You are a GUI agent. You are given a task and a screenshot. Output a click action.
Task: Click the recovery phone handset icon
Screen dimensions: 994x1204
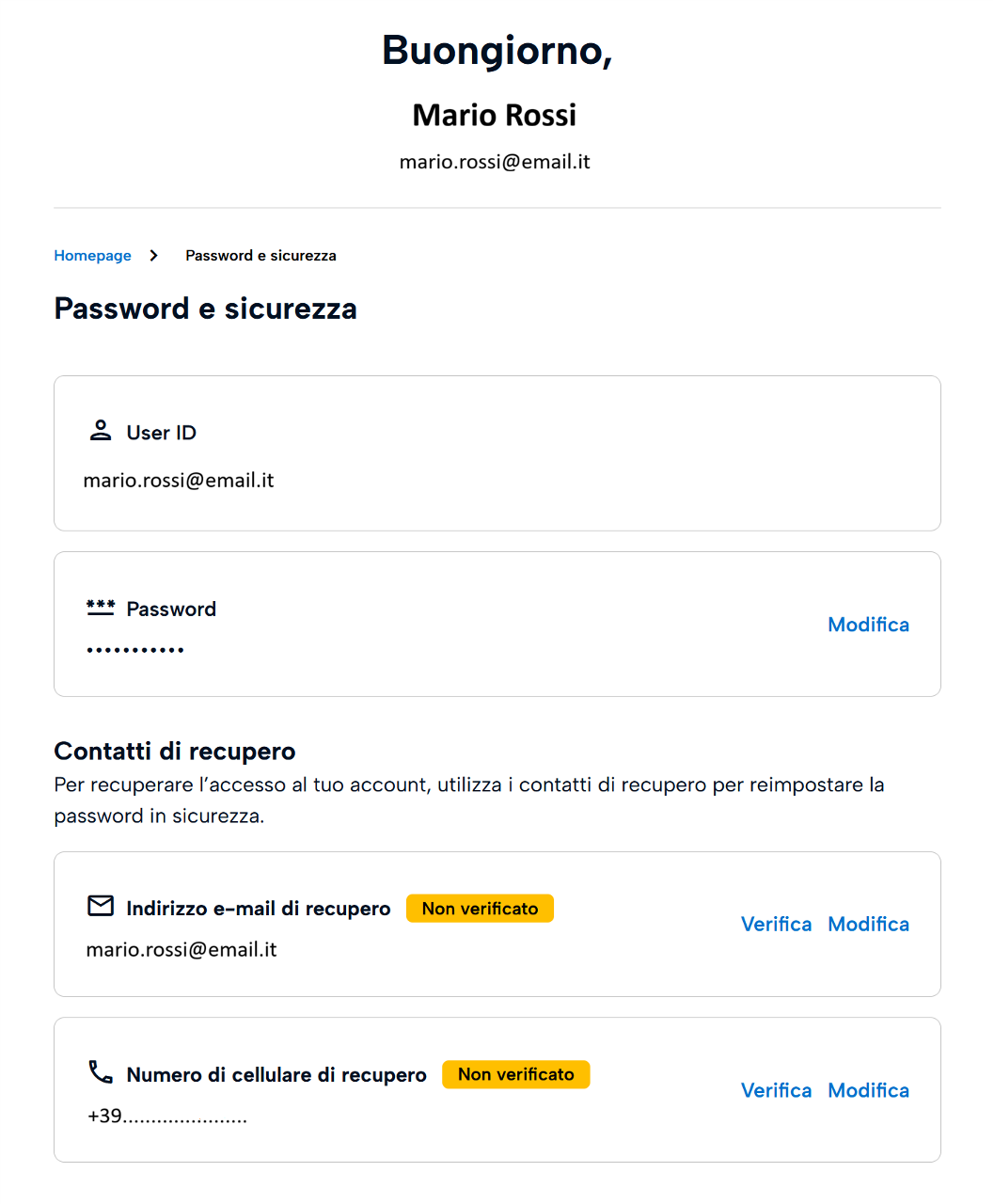[101, 1072]
